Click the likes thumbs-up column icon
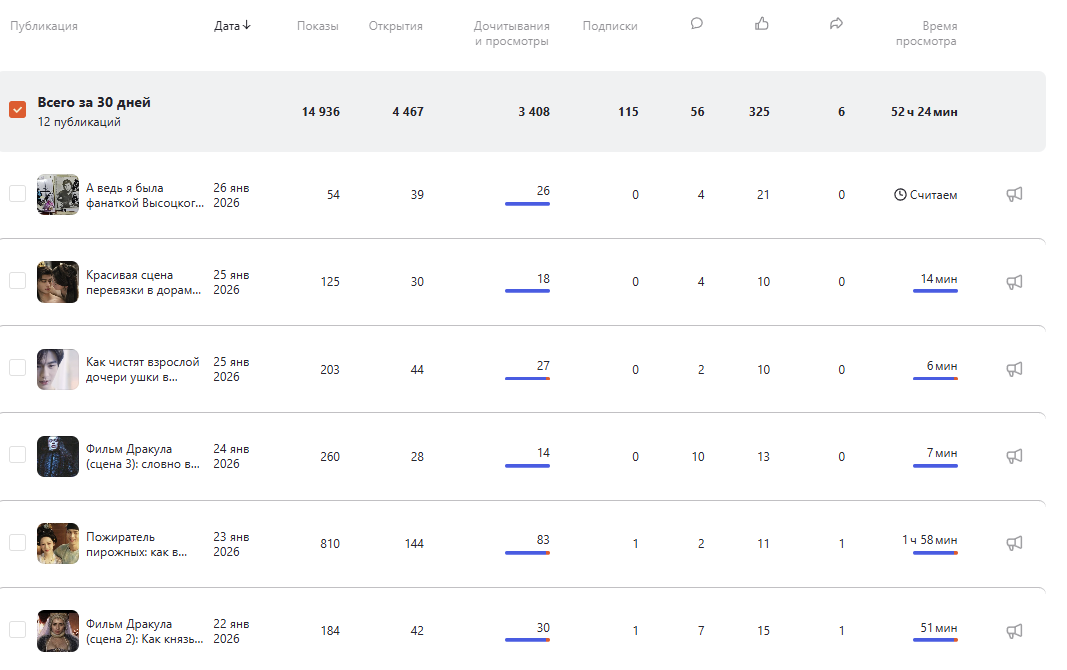 coord(762,24)
